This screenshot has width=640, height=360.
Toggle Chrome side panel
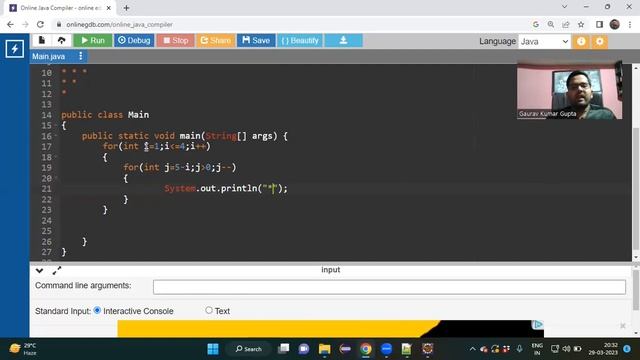point(599,24)
